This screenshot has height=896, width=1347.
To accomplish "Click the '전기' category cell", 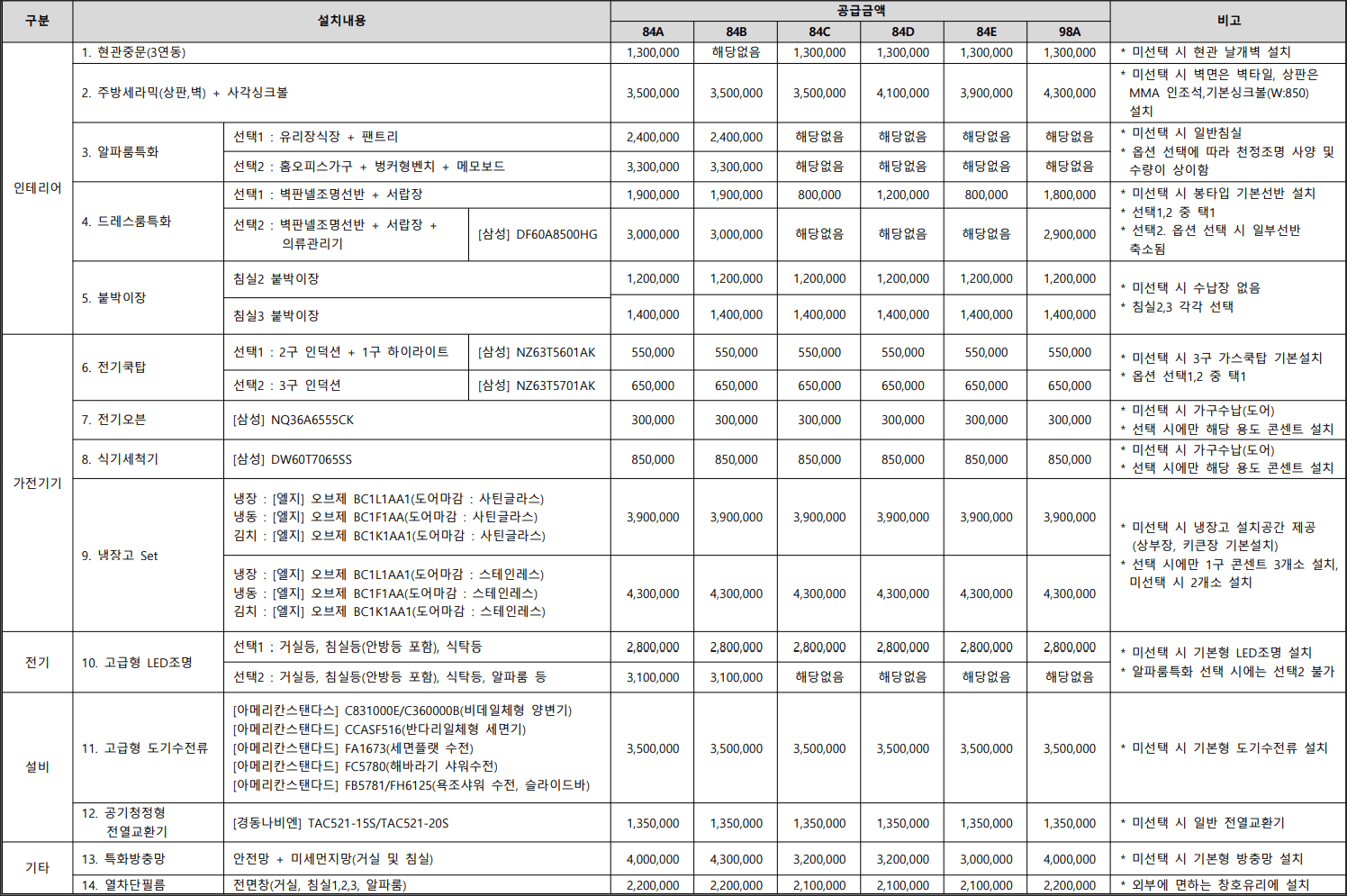I will click(x=37, y=662).
